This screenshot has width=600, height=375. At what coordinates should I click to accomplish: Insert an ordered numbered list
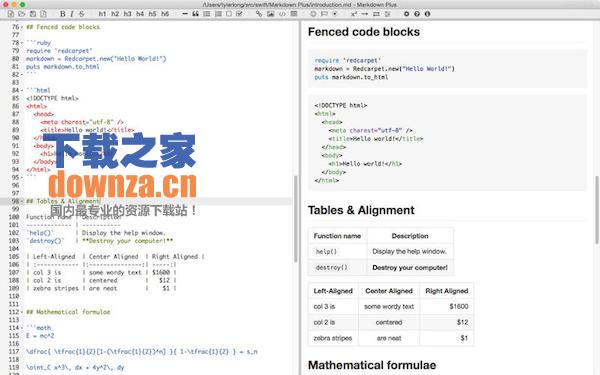[x=218, y=14]
